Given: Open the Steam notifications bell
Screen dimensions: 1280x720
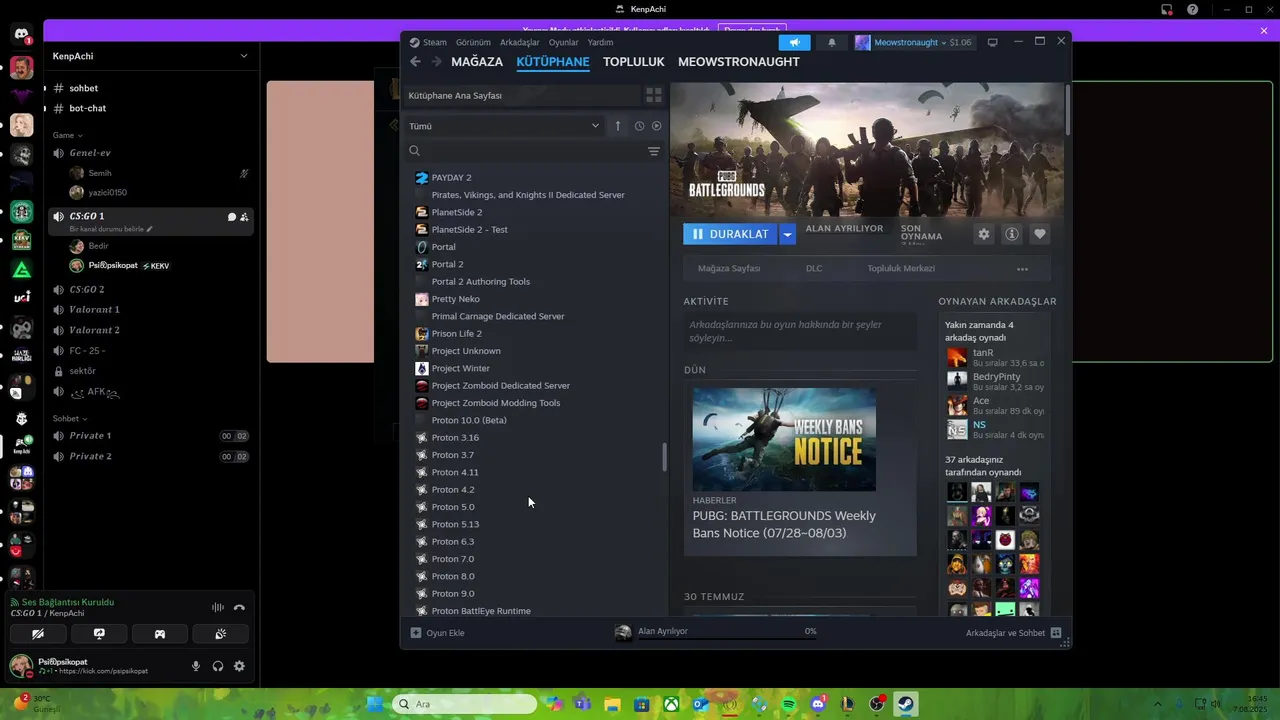Looking at the screenshot, I should click(x=831, y=42).
